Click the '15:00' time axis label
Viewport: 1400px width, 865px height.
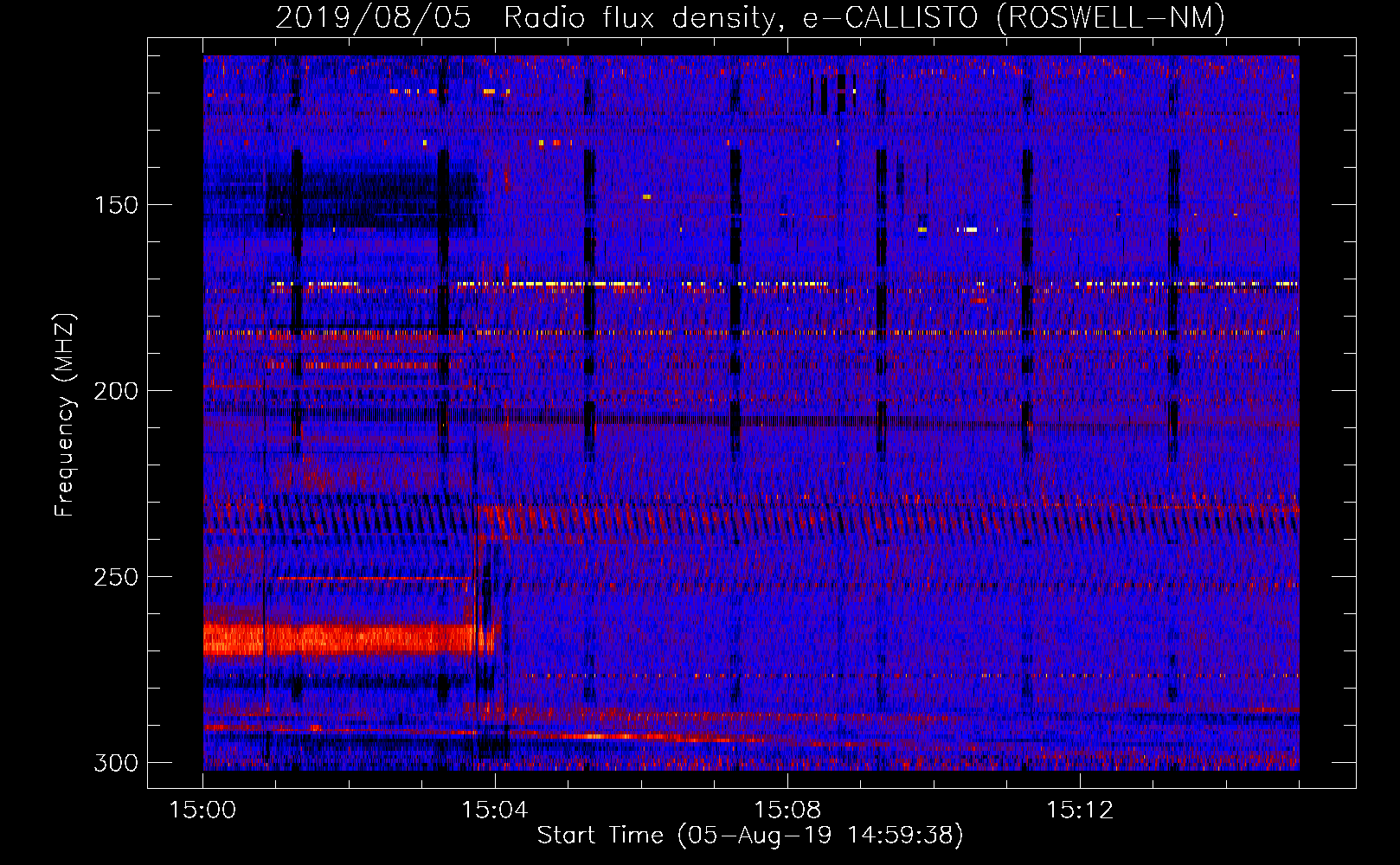pos(202,810)
